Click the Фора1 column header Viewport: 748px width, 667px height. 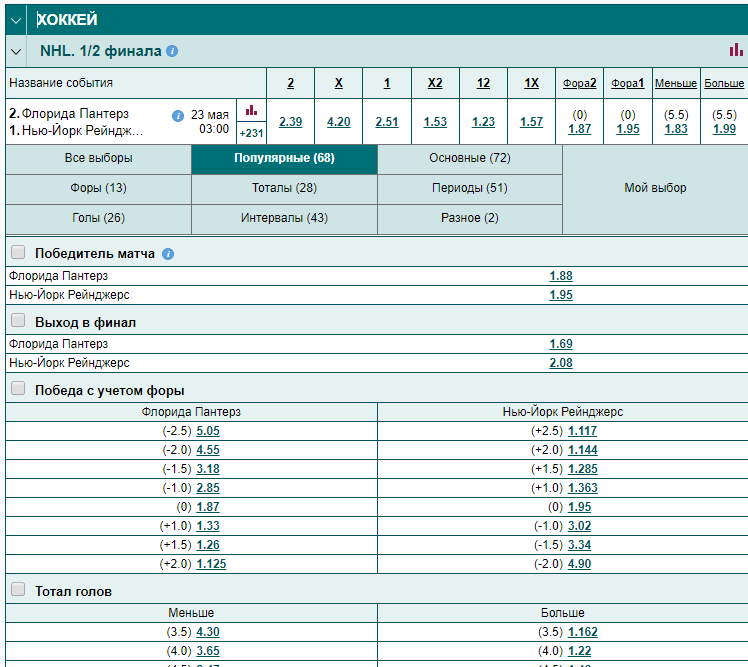pos(628,83)
